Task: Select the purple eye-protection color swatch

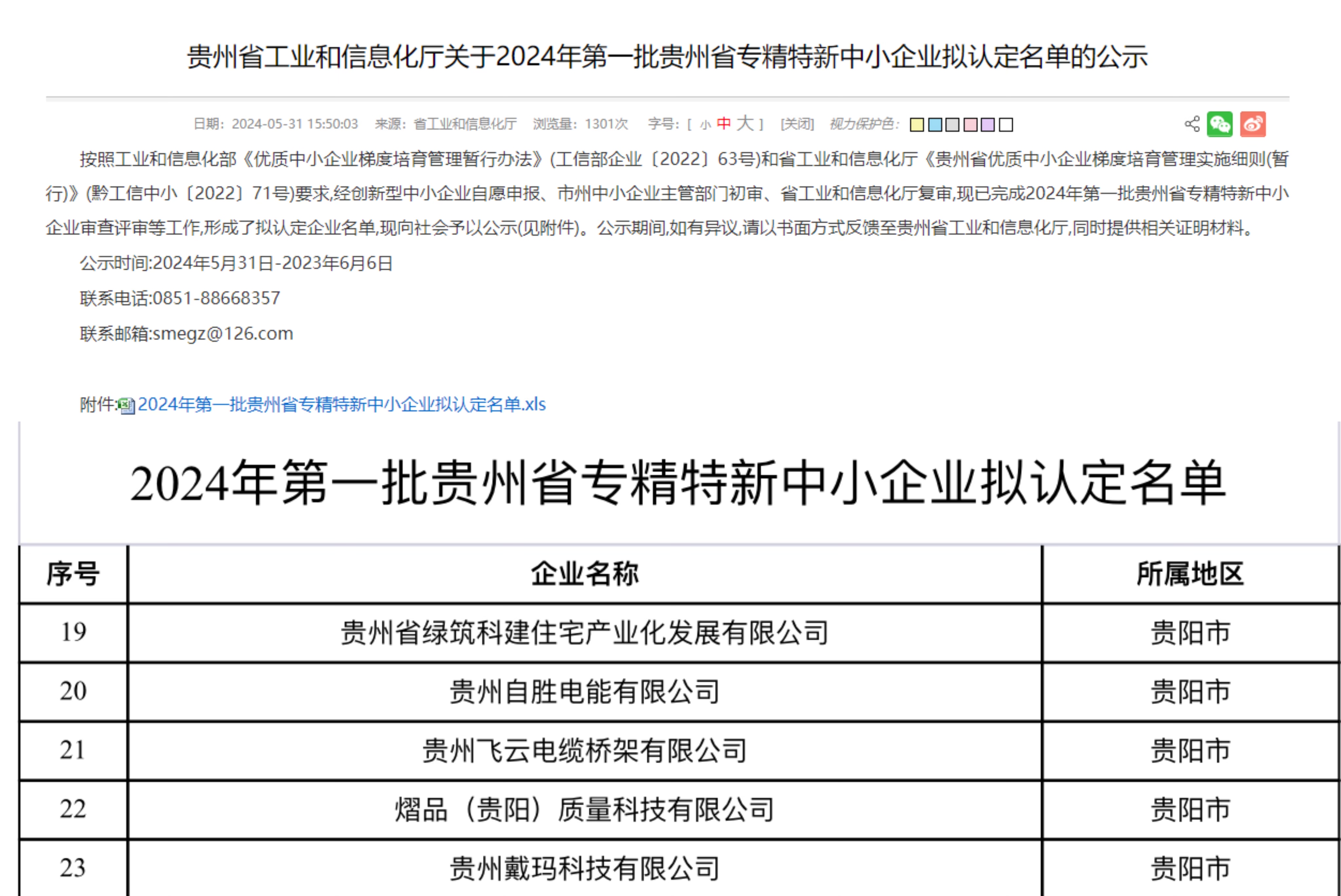Action: pos(988,125)
